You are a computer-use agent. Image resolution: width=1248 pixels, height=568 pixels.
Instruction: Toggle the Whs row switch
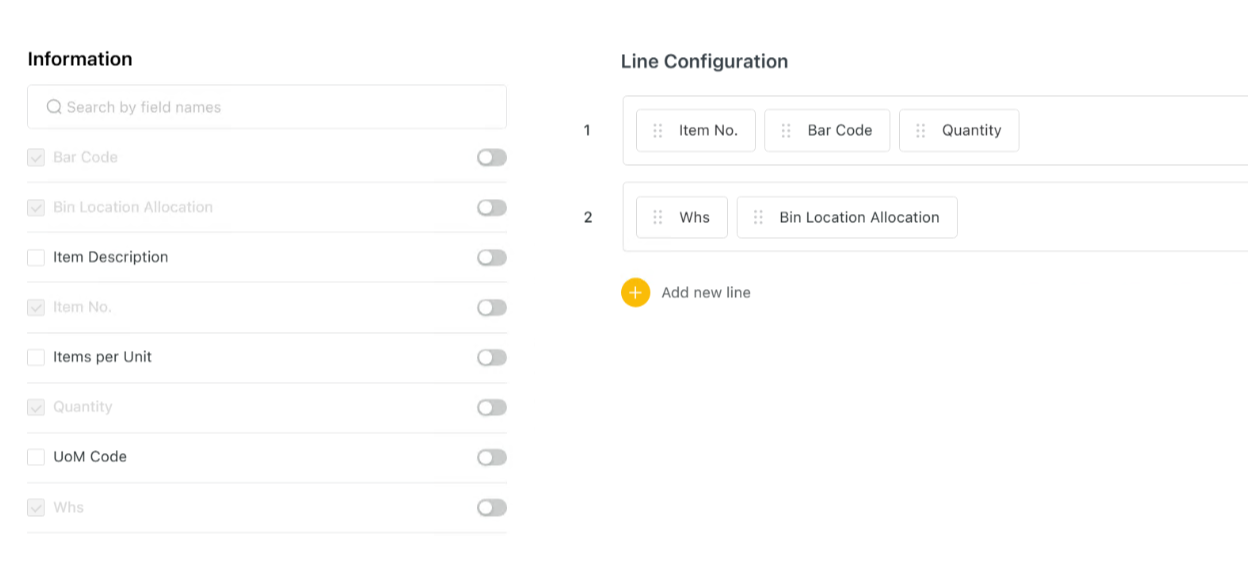491,507
